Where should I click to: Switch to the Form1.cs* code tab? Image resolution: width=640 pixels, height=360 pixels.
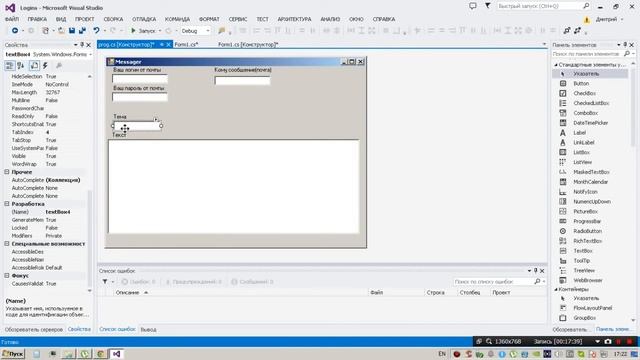186,44
